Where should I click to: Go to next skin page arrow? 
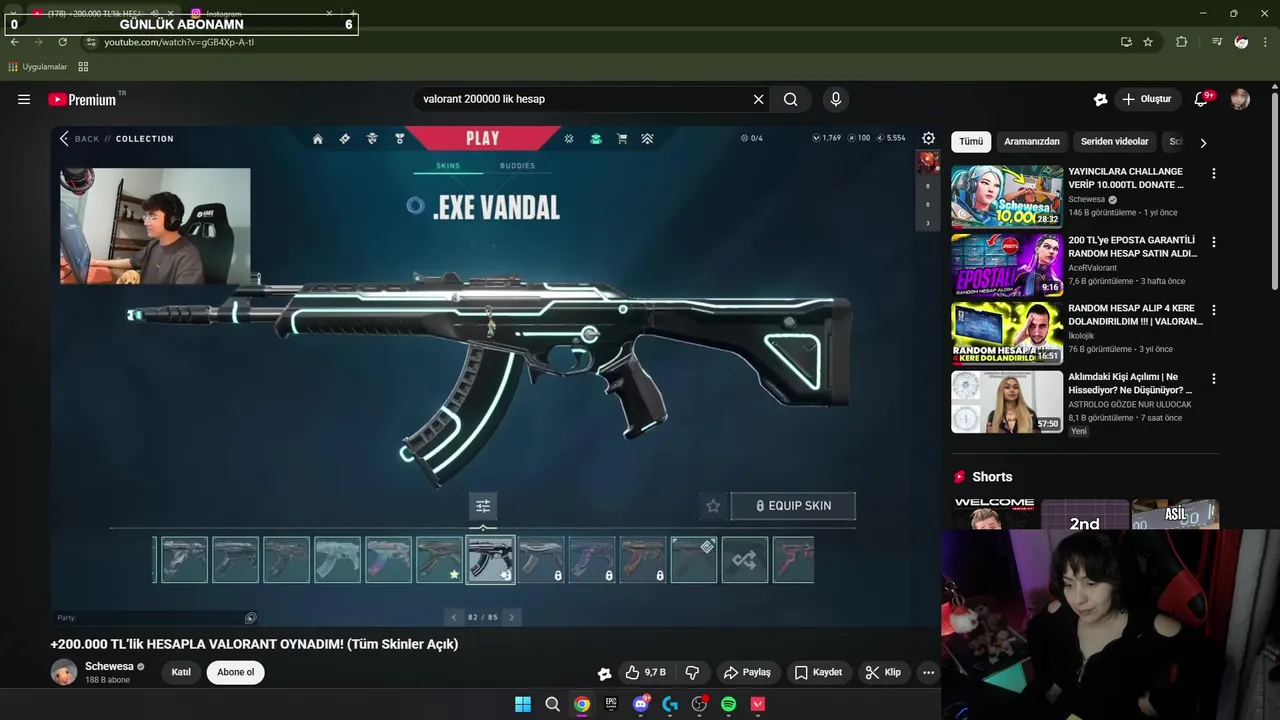pos(511,617)
